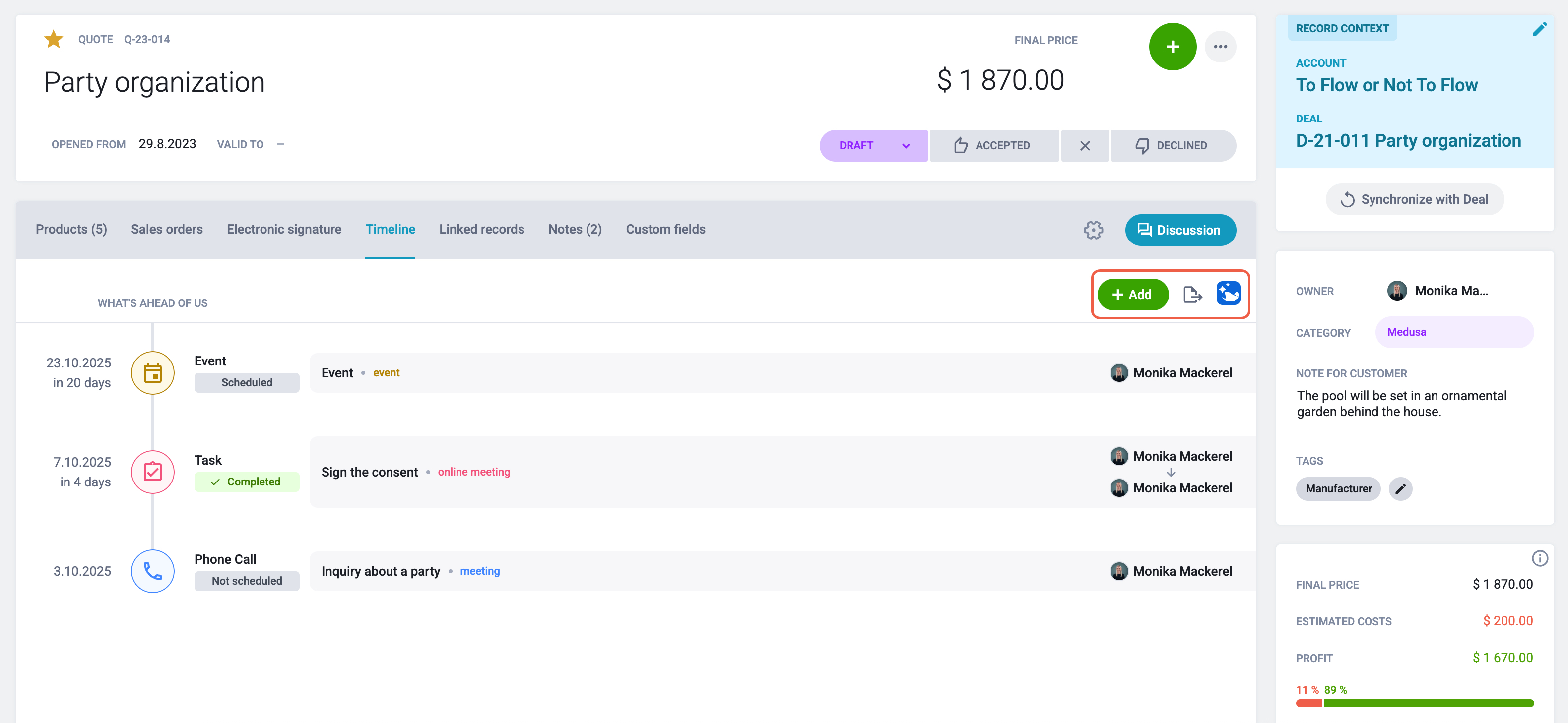Switch to Custom fields tab
This screenshot has width=1568, height=723.
[665, 229]
